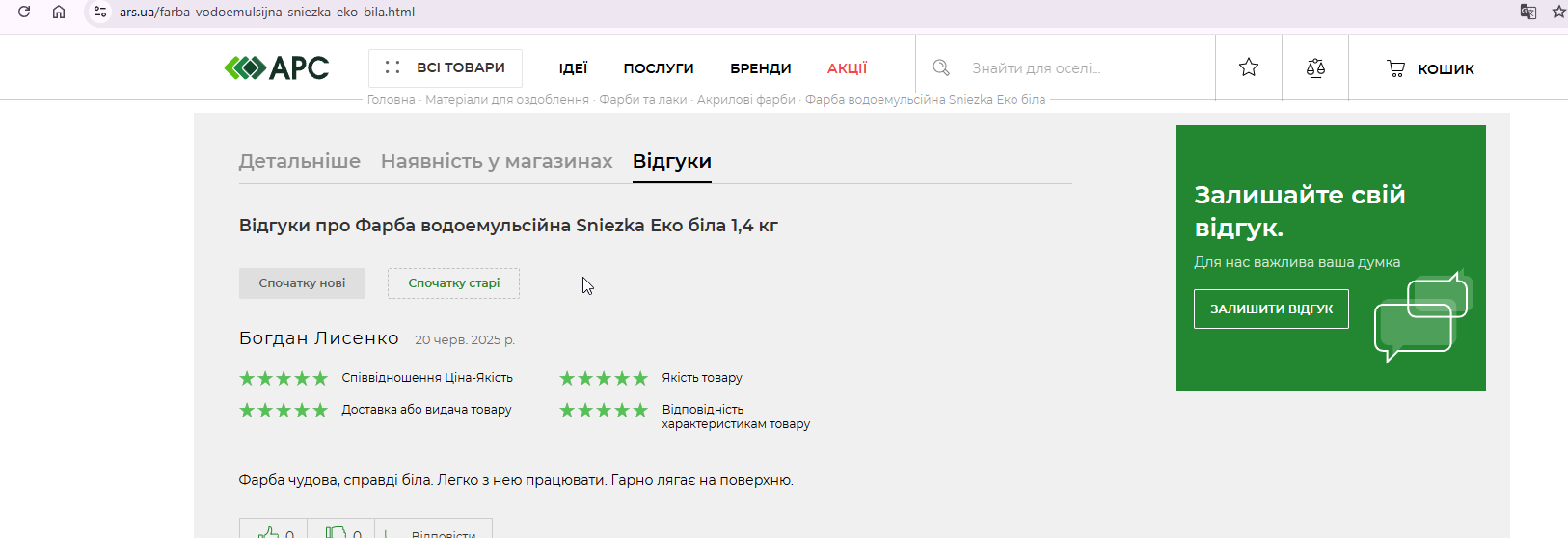Open Матеріали для оздоблення breadcrumb

(x=507, y=100)
